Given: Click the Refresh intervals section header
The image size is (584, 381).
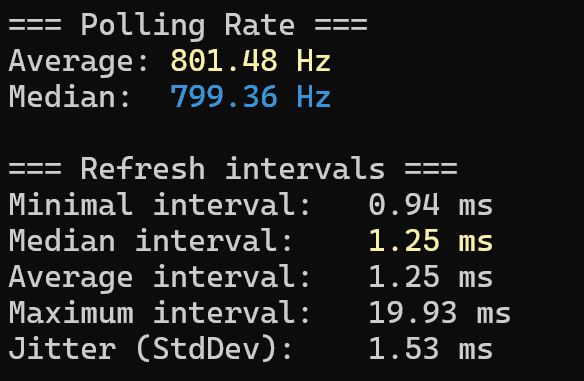Looking at the screenshot, I should tap(233, 169).
